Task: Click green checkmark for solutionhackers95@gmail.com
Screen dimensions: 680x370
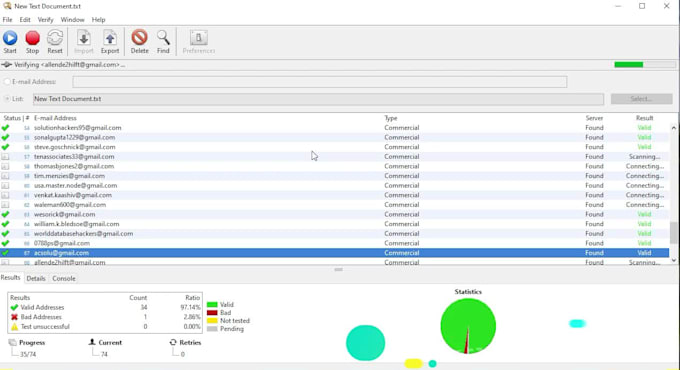Action: coord(5,128)
